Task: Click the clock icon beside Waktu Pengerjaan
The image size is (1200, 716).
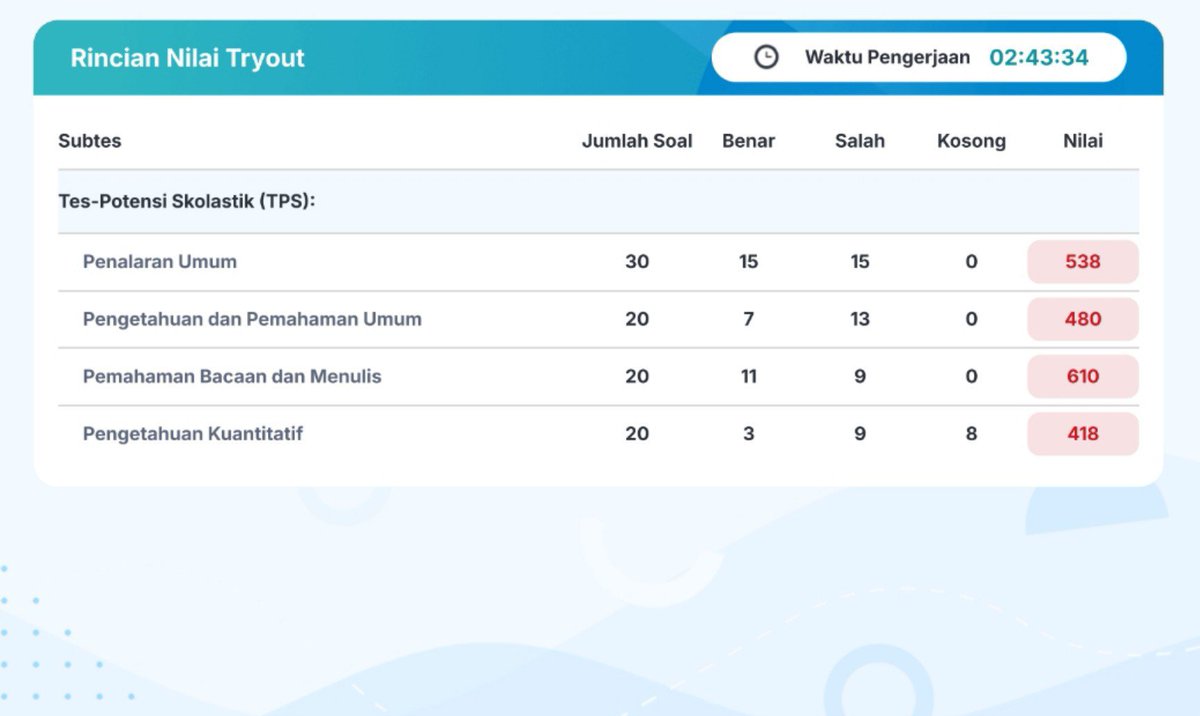Action: [x=766, y=57]
